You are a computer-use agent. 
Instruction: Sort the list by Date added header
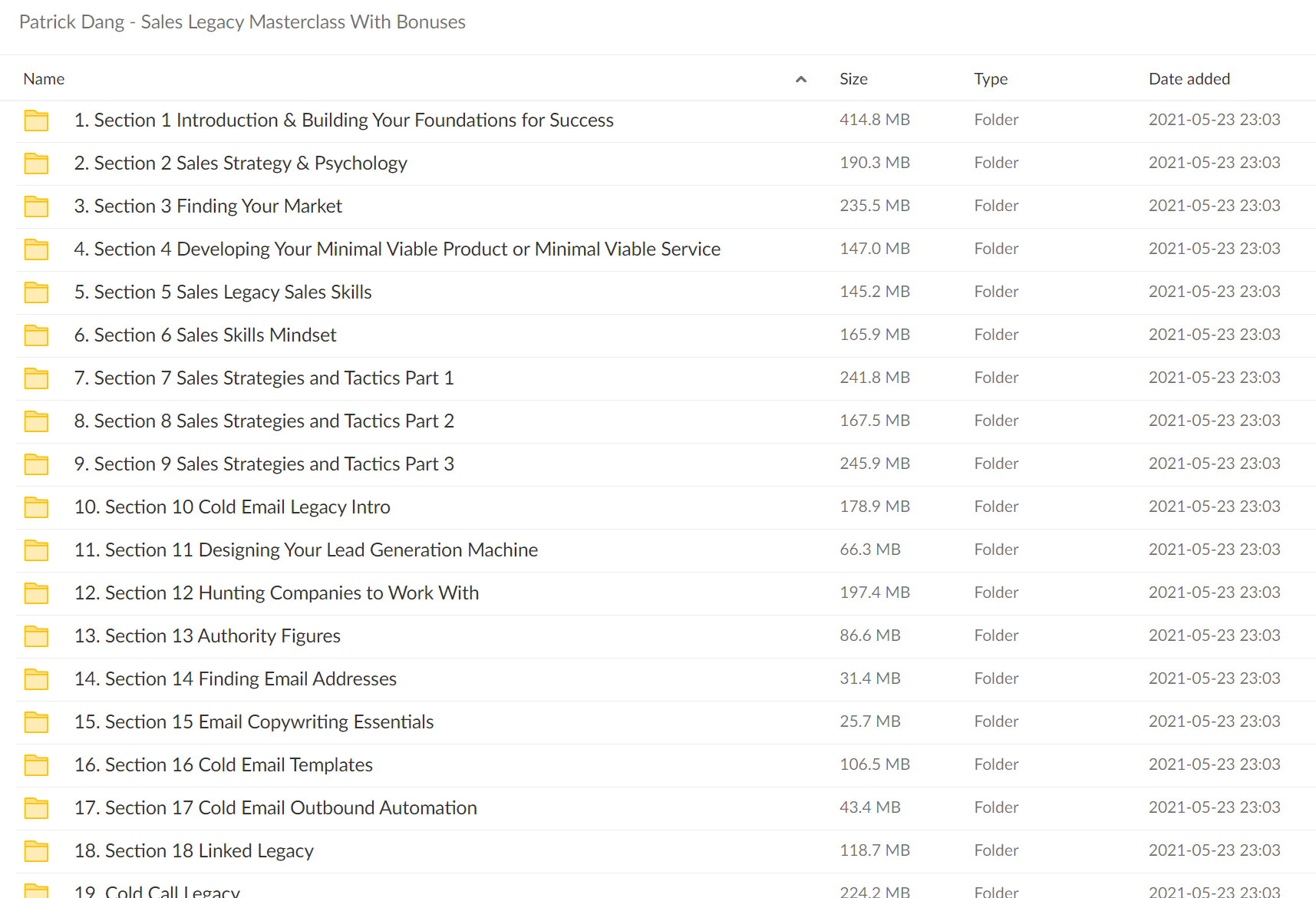[1189, 79]
